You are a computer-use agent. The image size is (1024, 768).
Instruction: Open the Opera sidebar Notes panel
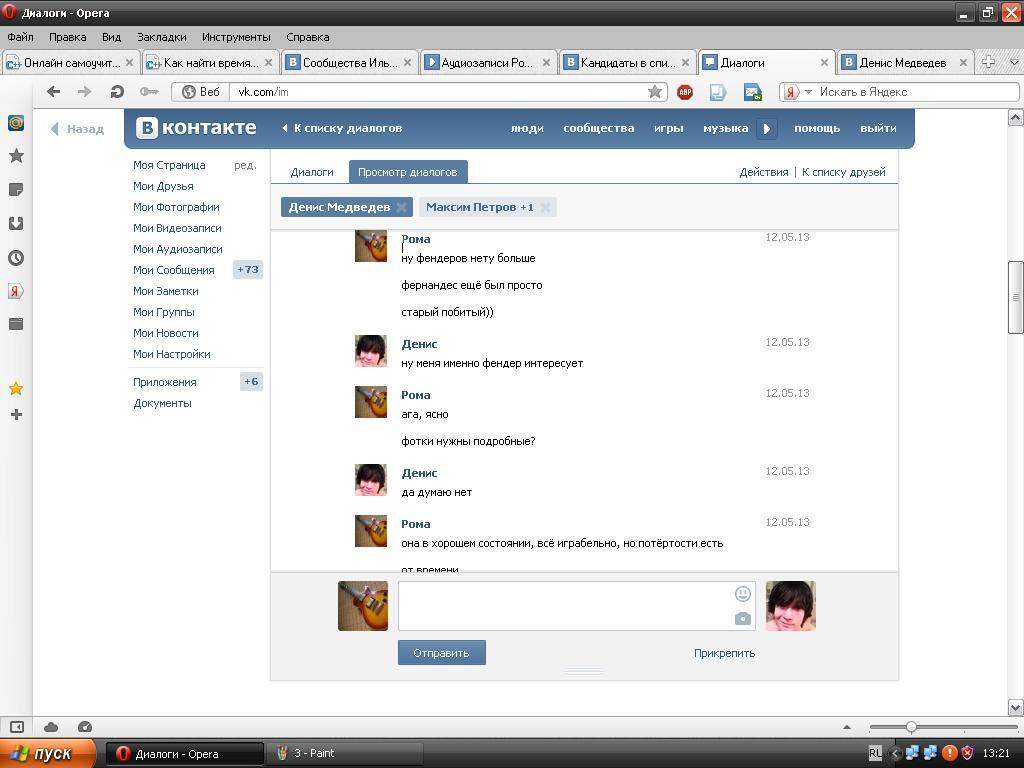click(16, 190)
